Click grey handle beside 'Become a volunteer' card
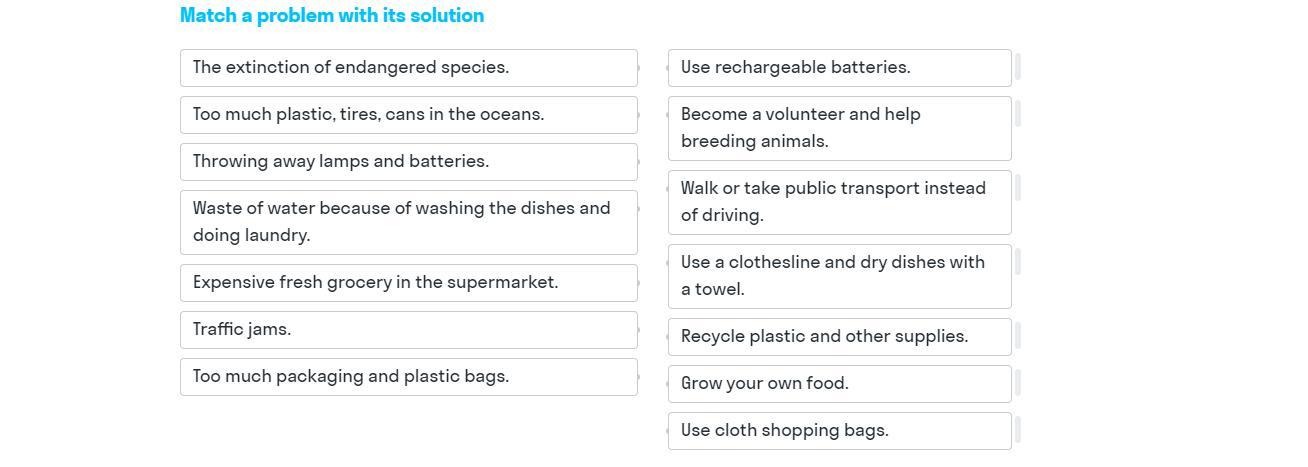The width and height of the screenshot is (1308, 467). coord(1018,113)
